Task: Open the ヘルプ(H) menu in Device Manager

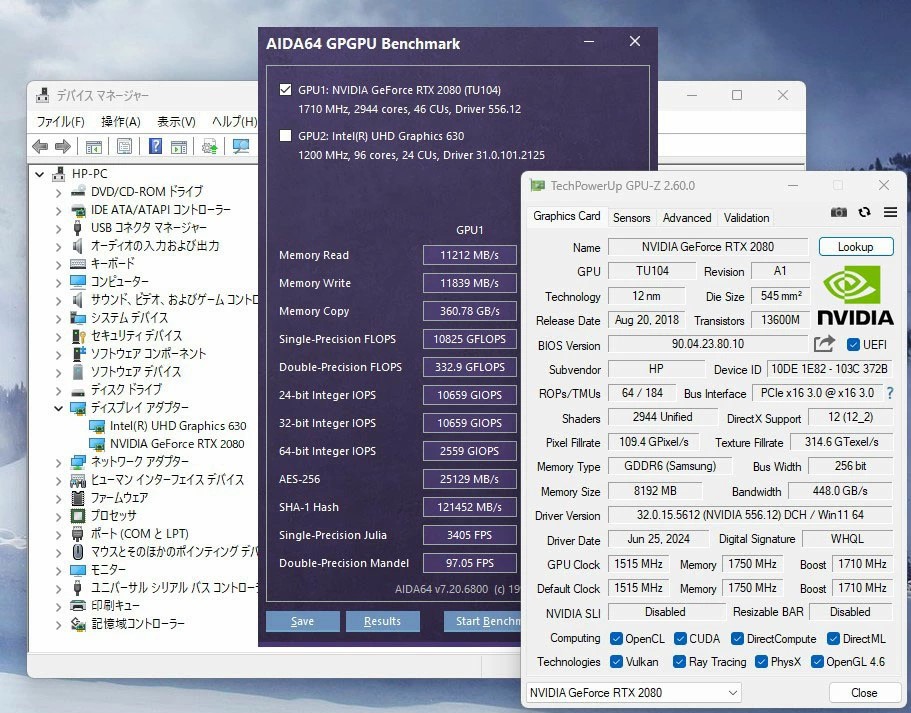Action: coord(234,121)
